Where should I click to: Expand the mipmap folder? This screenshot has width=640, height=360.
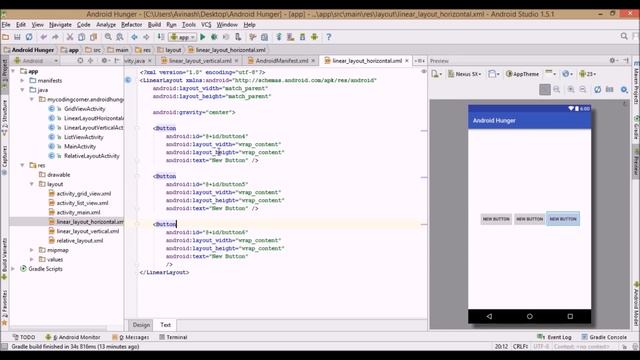pos(32,250)
